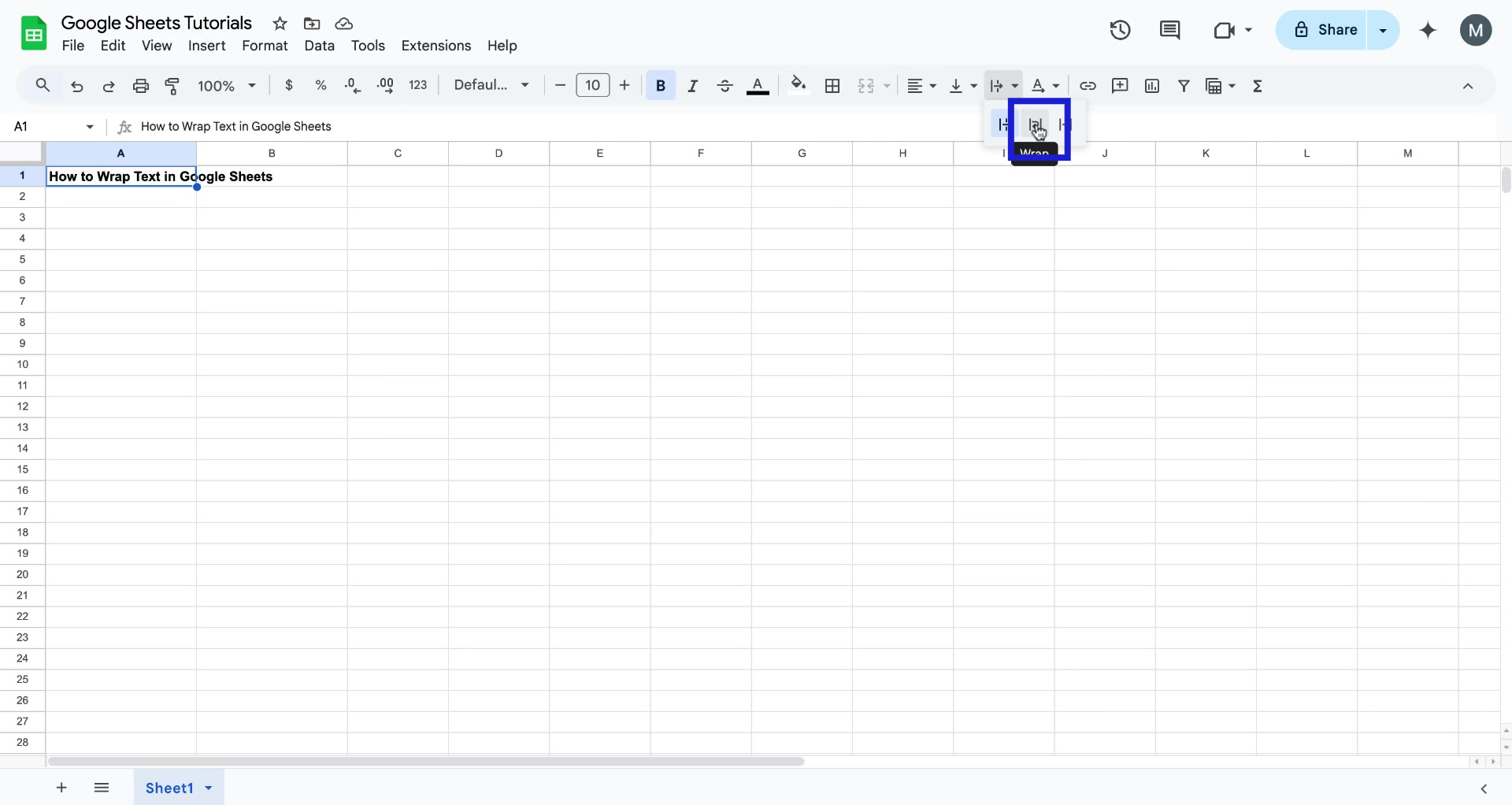Apply strikethrough to the cell text
Screen dimensions: 1512x805
[724, 85]
